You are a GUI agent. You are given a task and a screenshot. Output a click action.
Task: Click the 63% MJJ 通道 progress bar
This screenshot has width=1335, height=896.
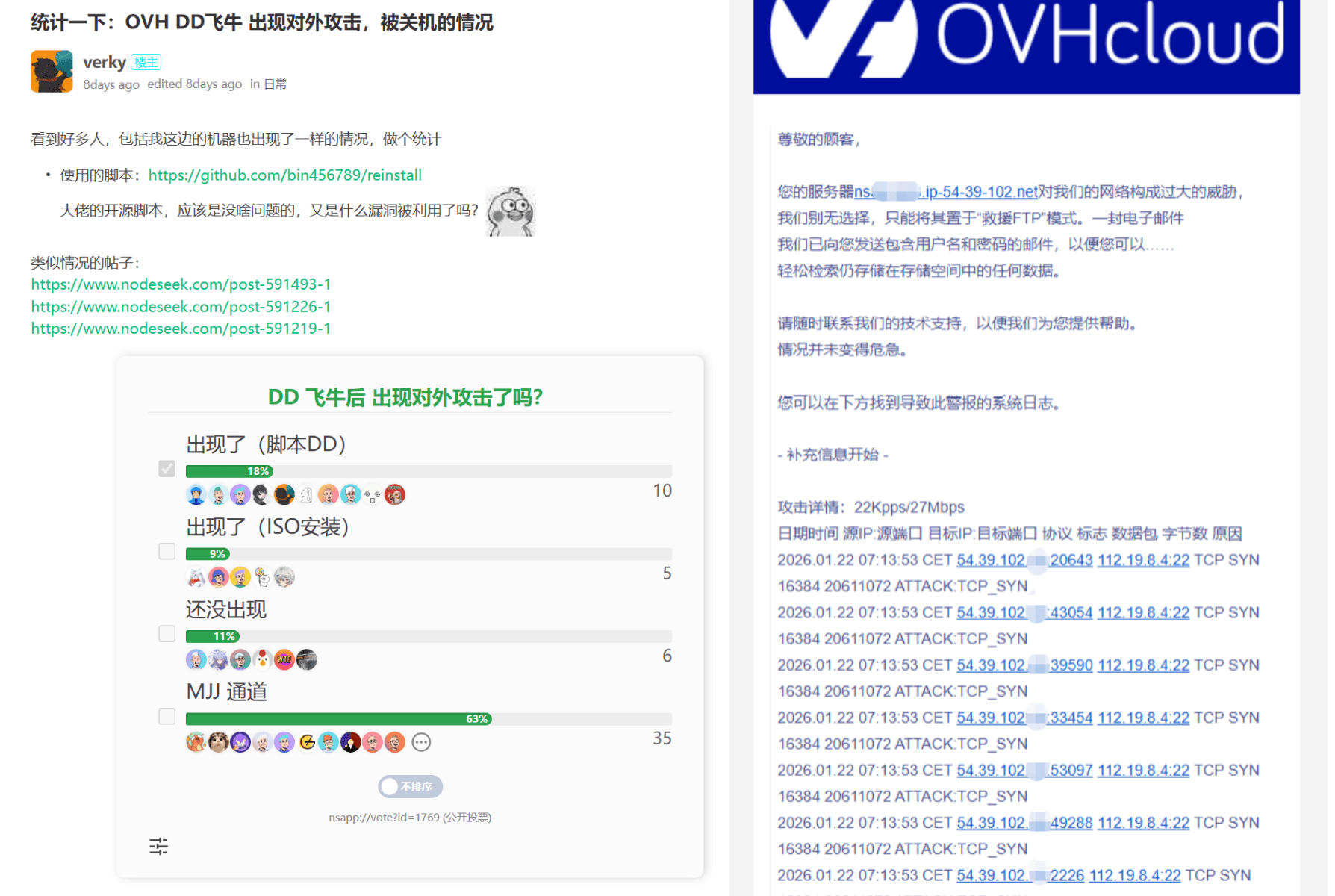pos(338,719)
